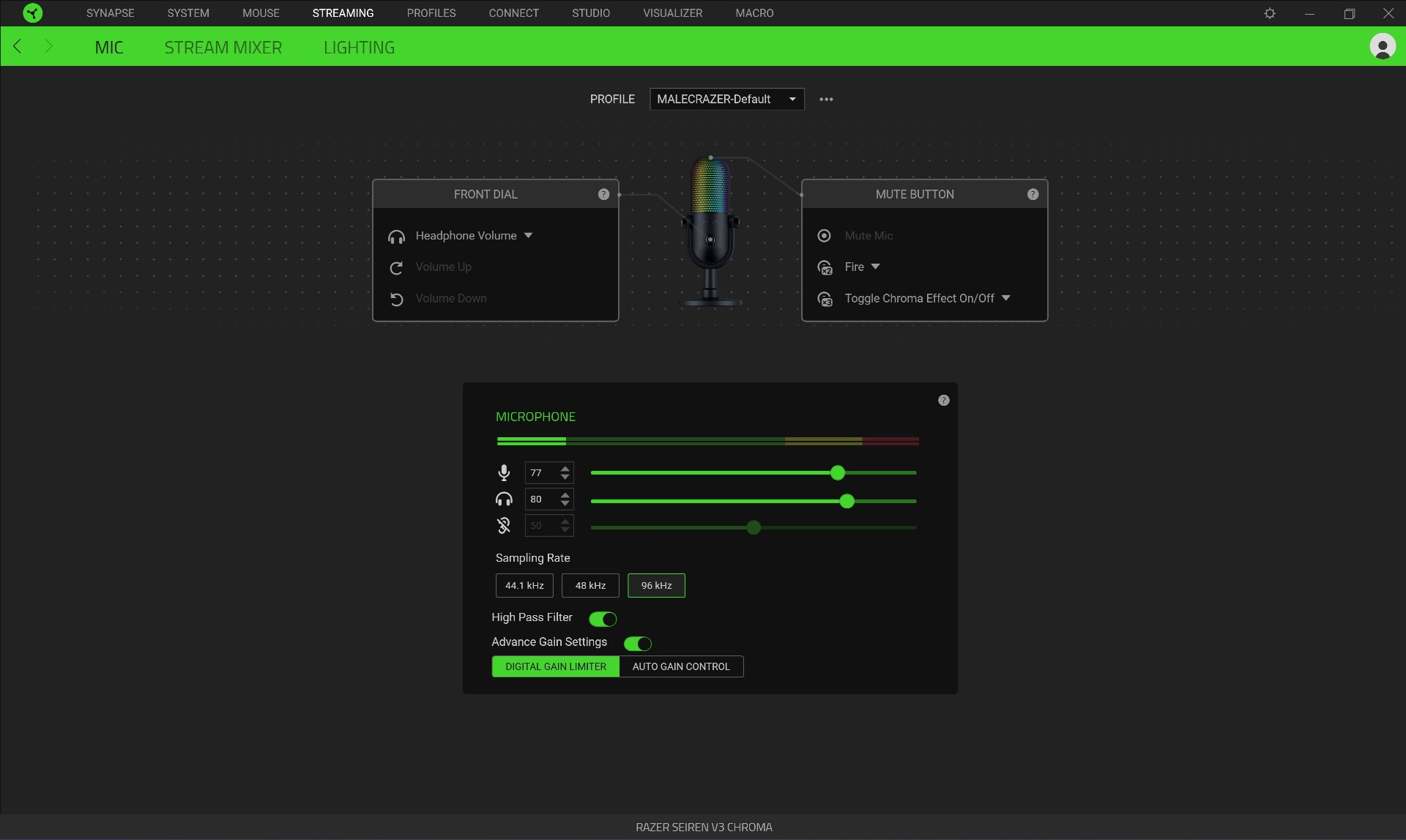
Task: Click the Volume Down label
Action: click(451, 298)
